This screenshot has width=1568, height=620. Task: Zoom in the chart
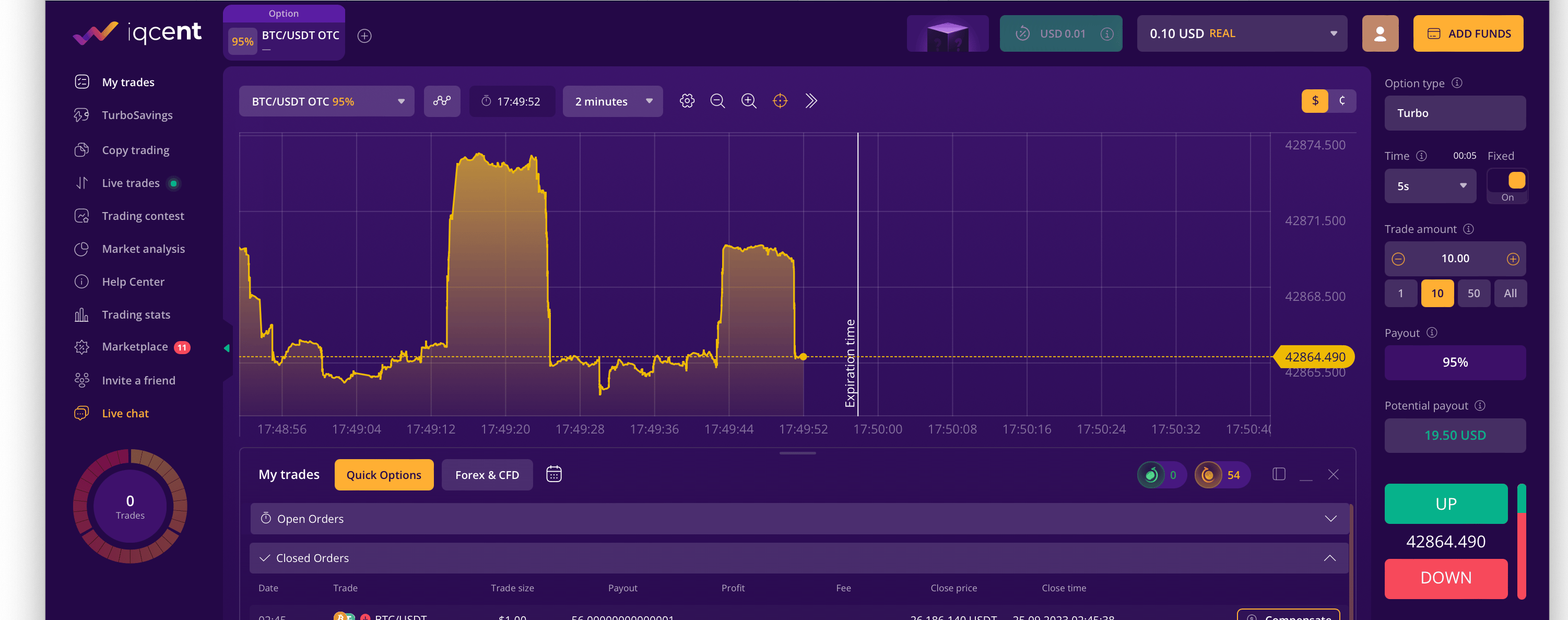click(749, 101)
